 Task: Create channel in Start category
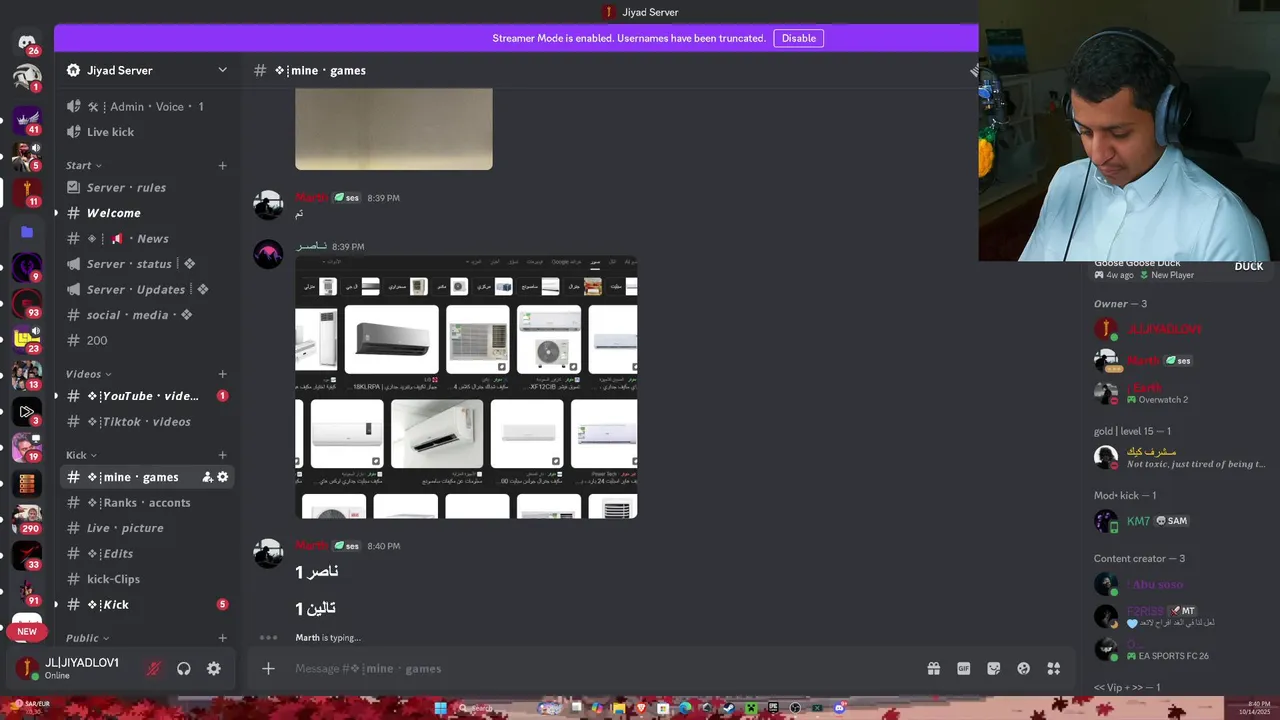tap(222, 165)
